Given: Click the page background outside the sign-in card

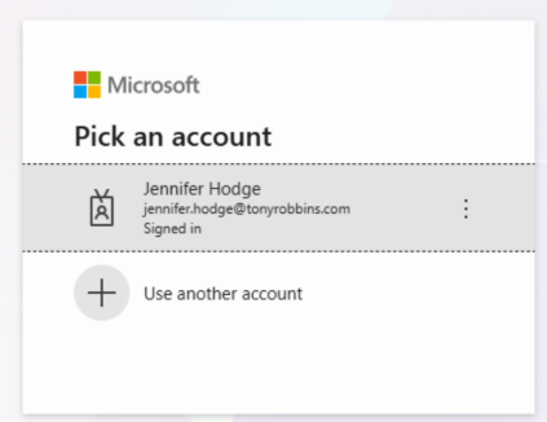Looking at the screenshot, I should point(10,209).
